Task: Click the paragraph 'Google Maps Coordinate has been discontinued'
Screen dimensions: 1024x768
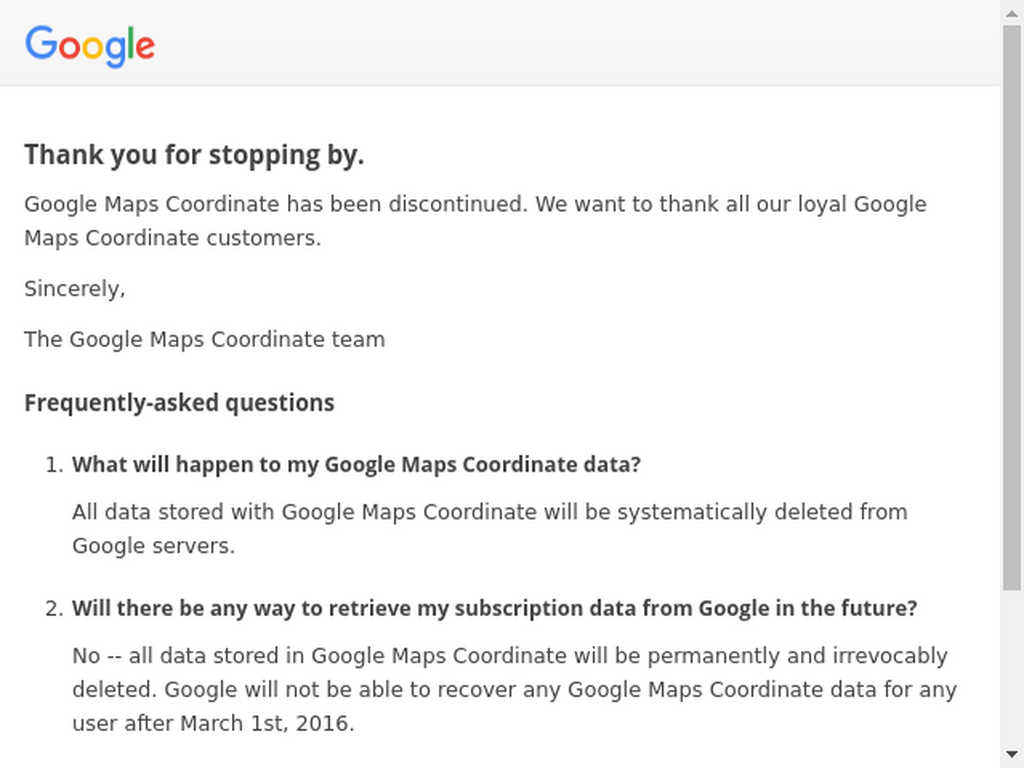Action: click(475, 221)
